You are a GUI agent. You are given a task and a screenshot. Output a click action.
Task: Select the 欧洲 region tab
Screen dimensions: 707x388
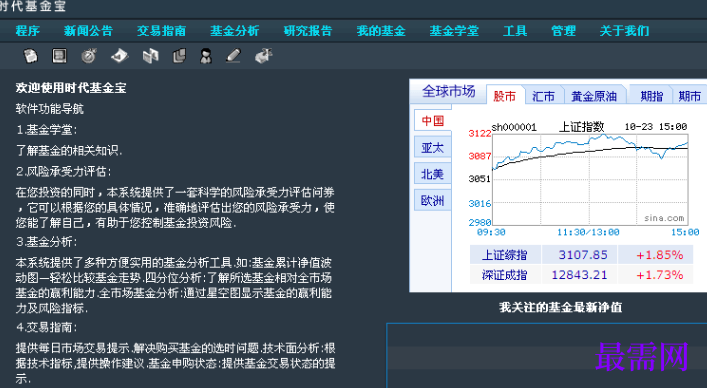pyautogui.click(x=432, y=201)
